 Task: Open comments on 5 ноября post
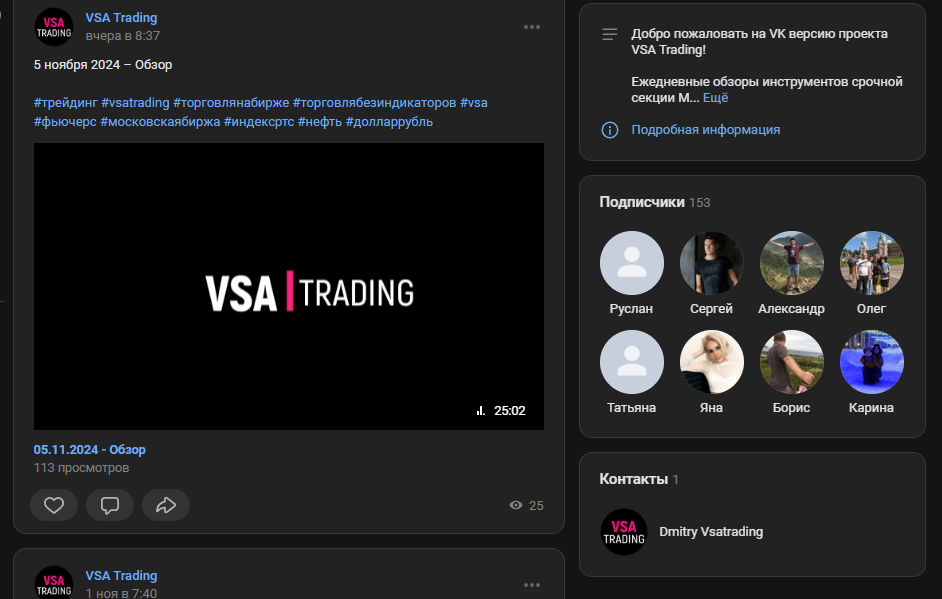110,505
